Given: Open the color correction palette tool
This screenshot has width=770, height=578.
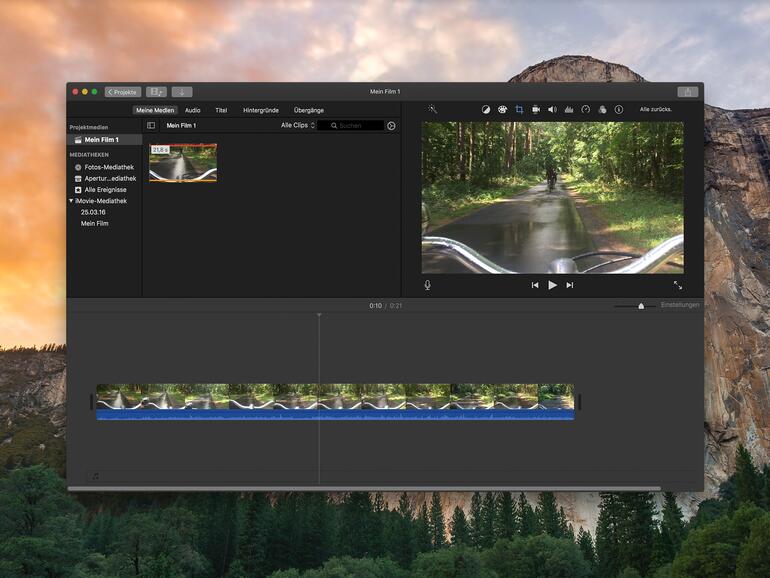Looking at the screenshot, I should (x=502, y=109).
